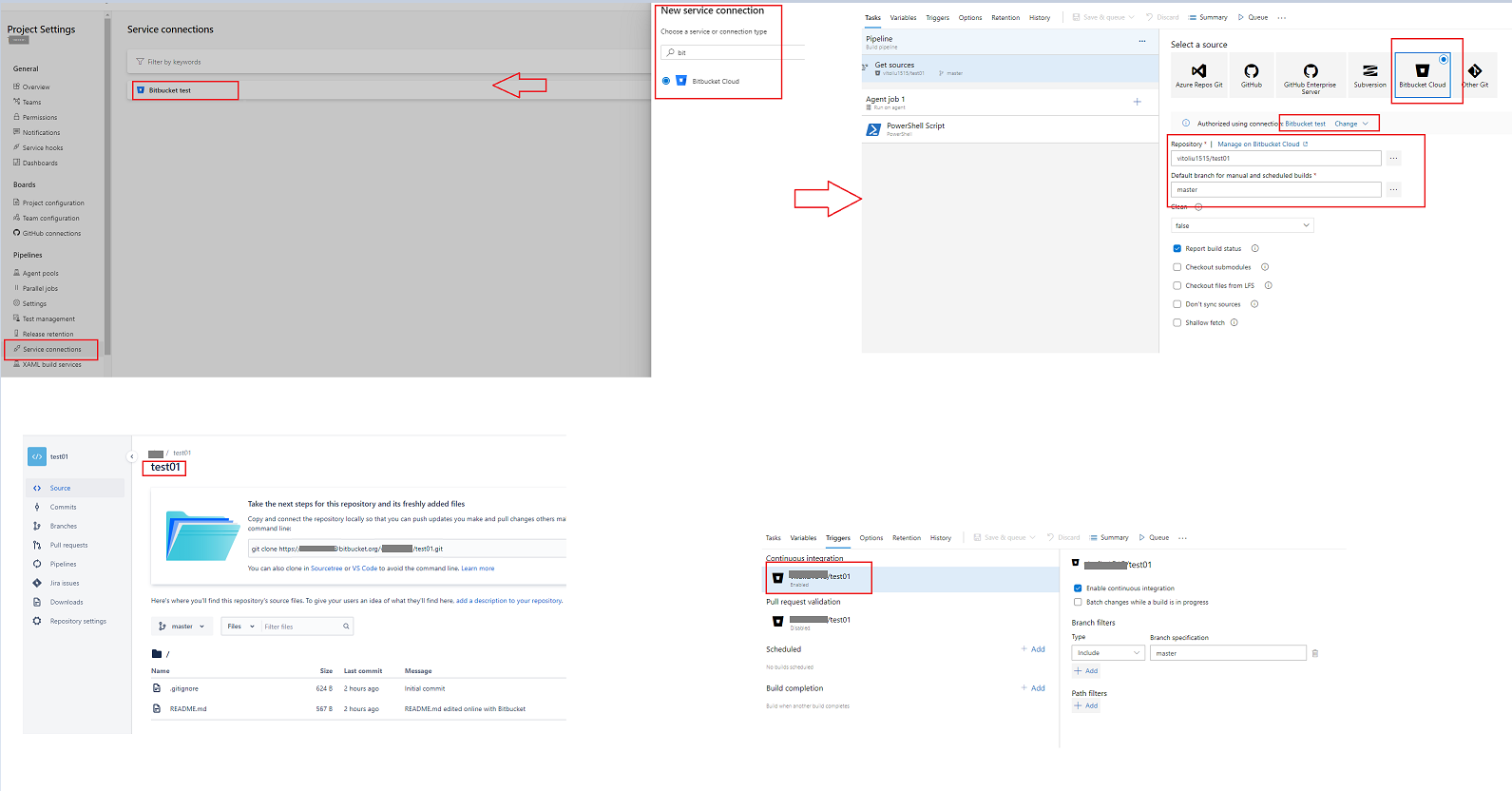
Task: Click the Branch specification master field
Action: [x=1228, y=653]
